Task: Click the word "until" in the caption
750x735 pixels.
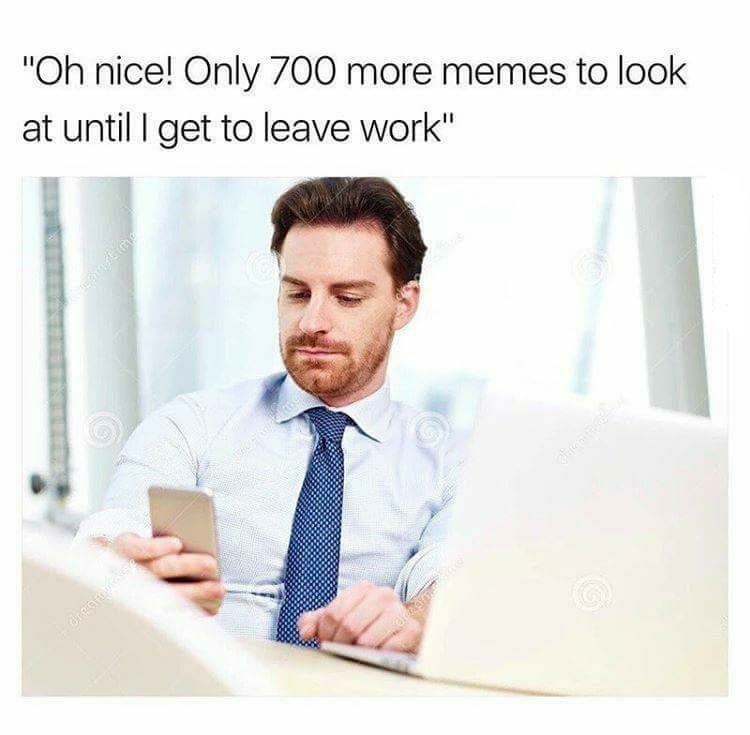Action: [x=95, y=129]
